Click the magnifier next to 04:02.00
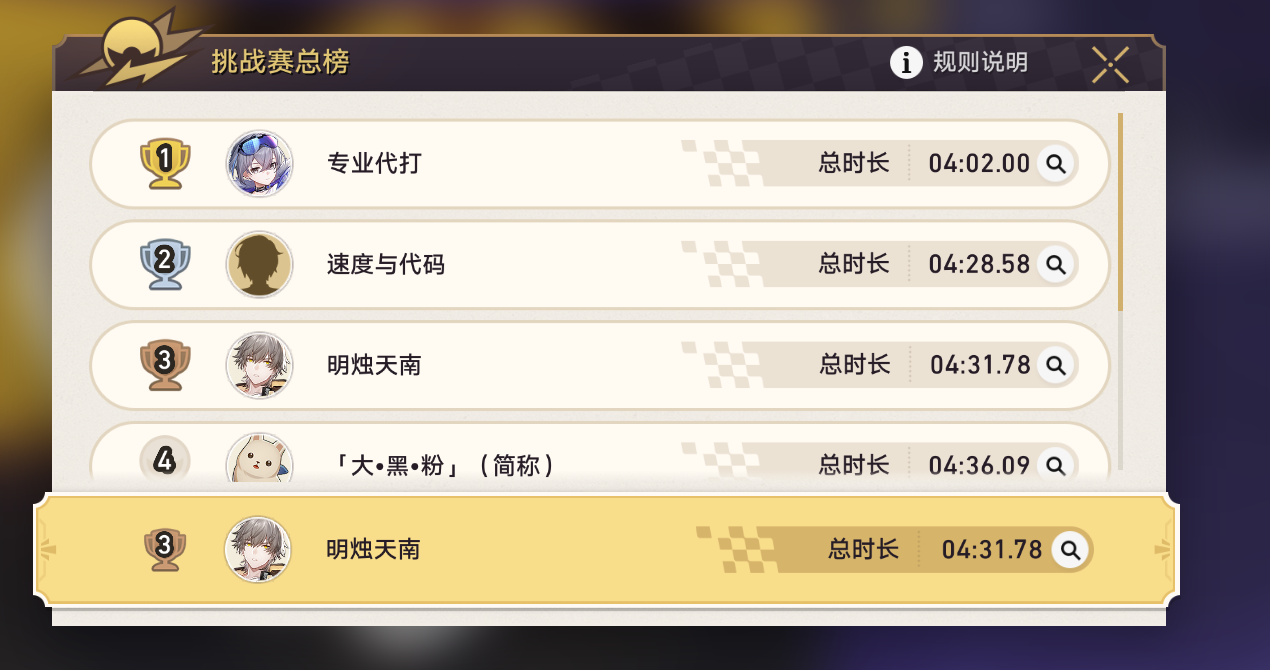 pyautogui.click(x=1055, y=163)
